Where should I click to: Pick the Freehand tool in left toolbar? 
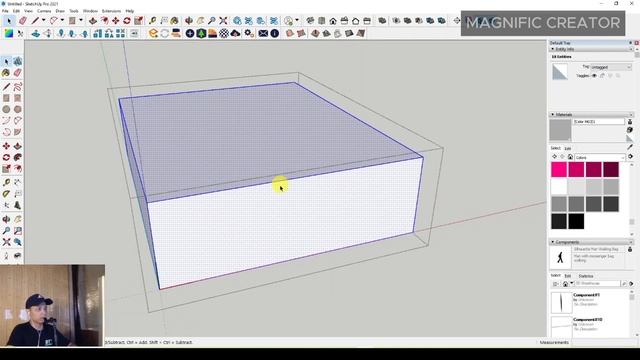coord(18,87)
